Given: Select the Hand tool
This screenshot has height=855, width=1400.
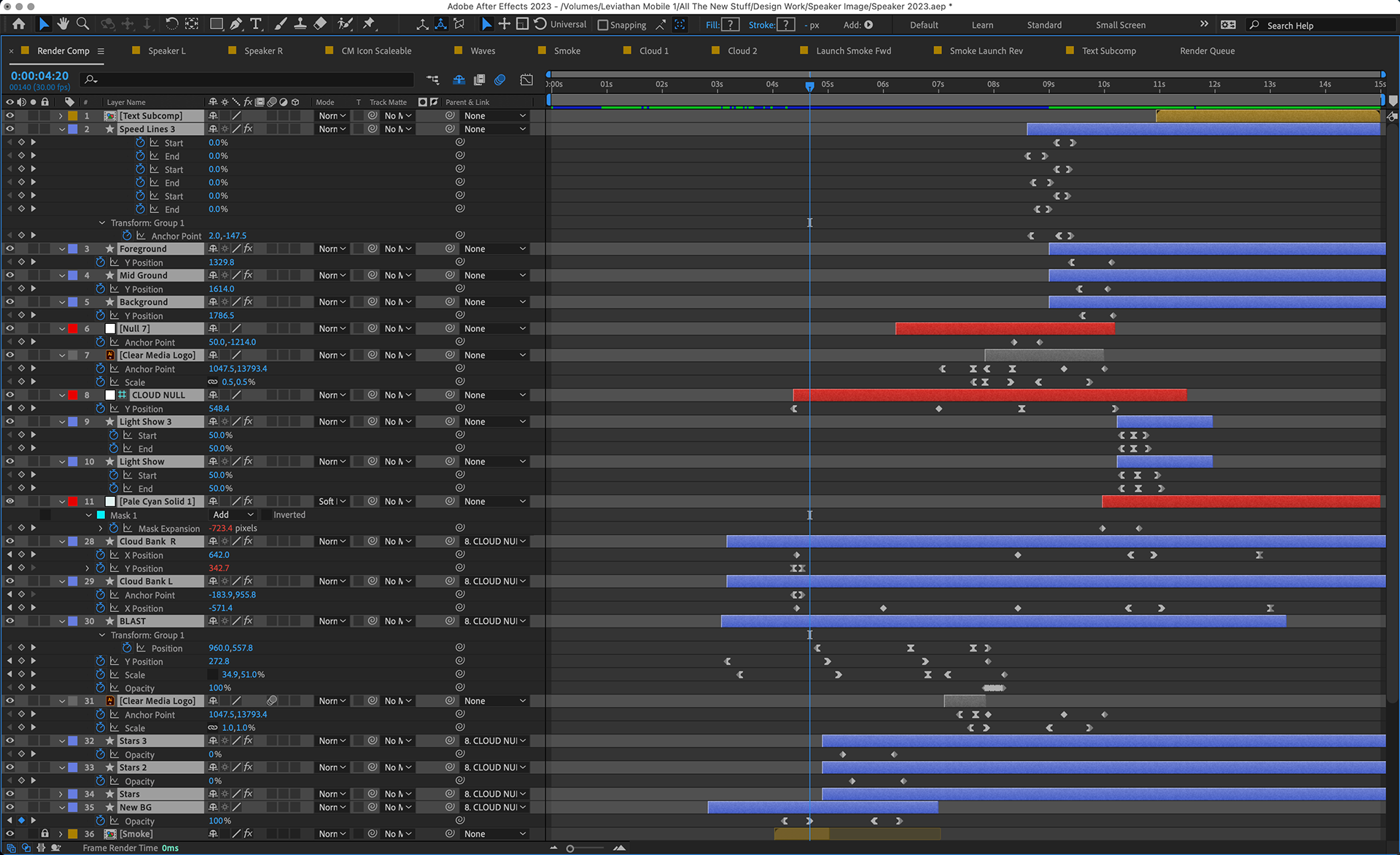Looking at the screenshot, I should [63, 24].
